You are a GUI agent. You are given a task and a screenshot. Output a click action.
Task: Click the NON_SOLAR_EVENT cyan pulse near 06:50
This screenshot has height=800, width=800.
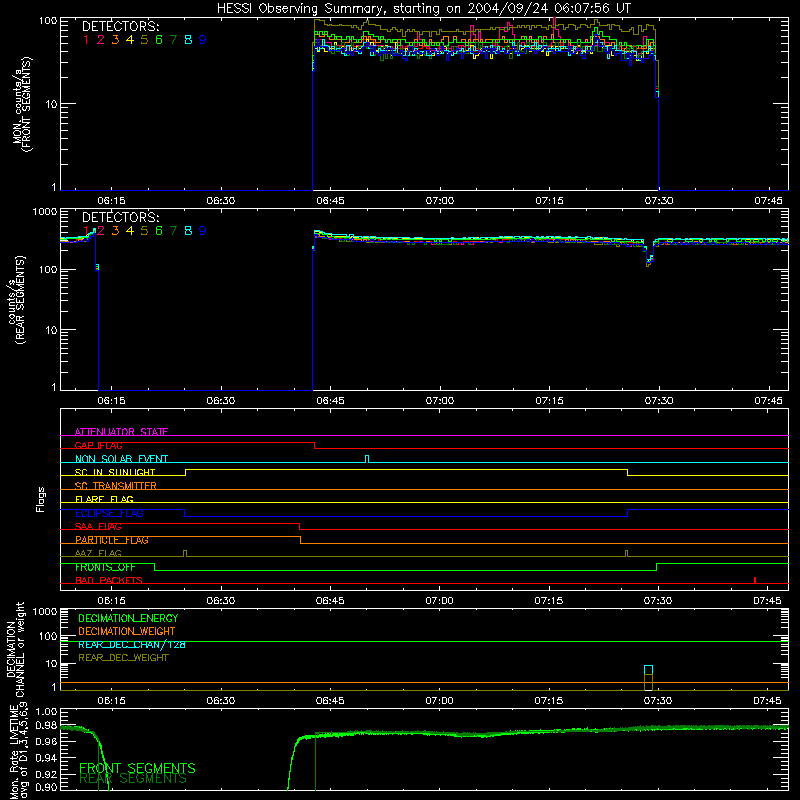point(367,459)
